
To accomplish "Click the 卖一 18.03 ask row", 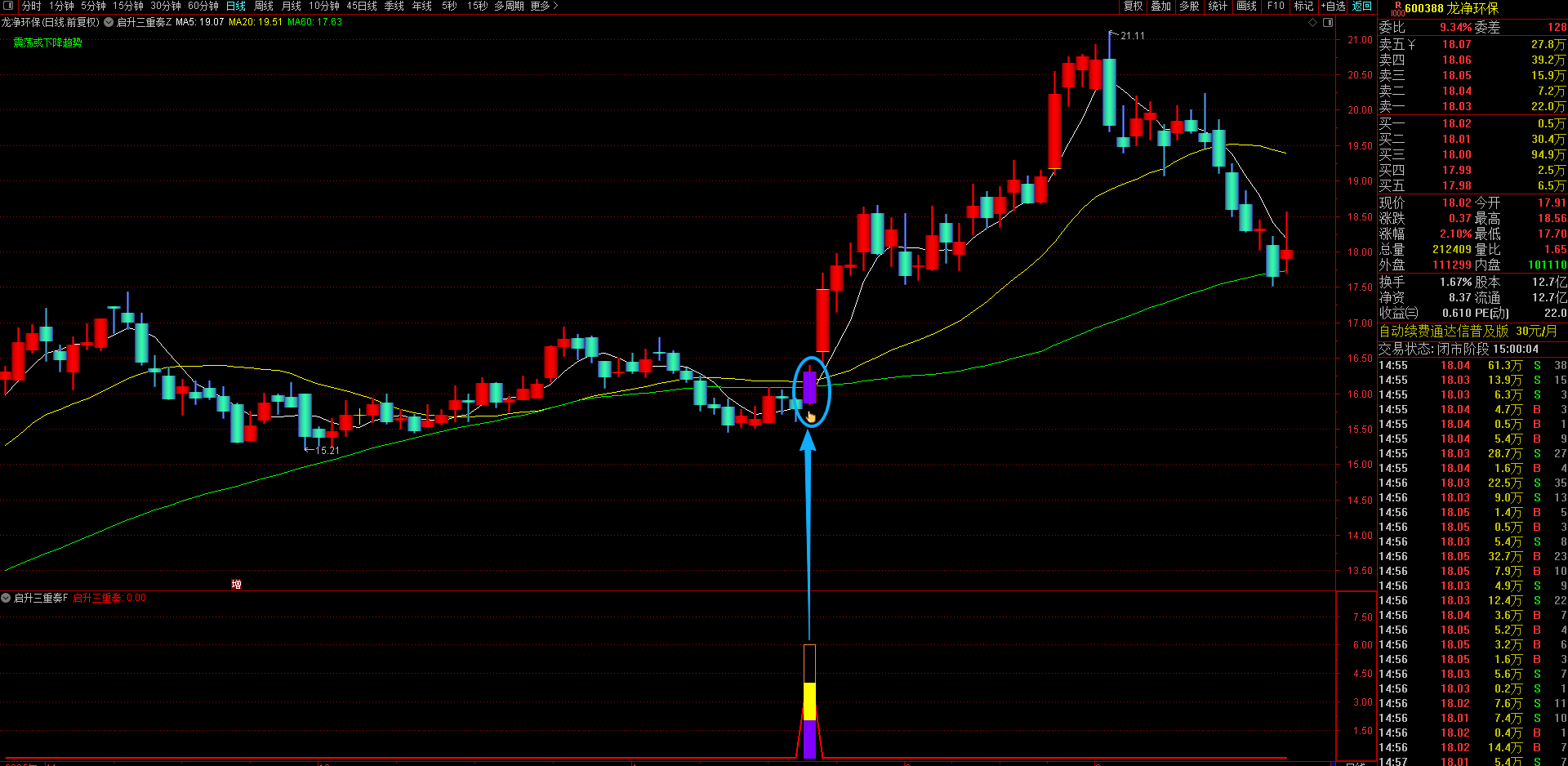I will point(1472,106).
